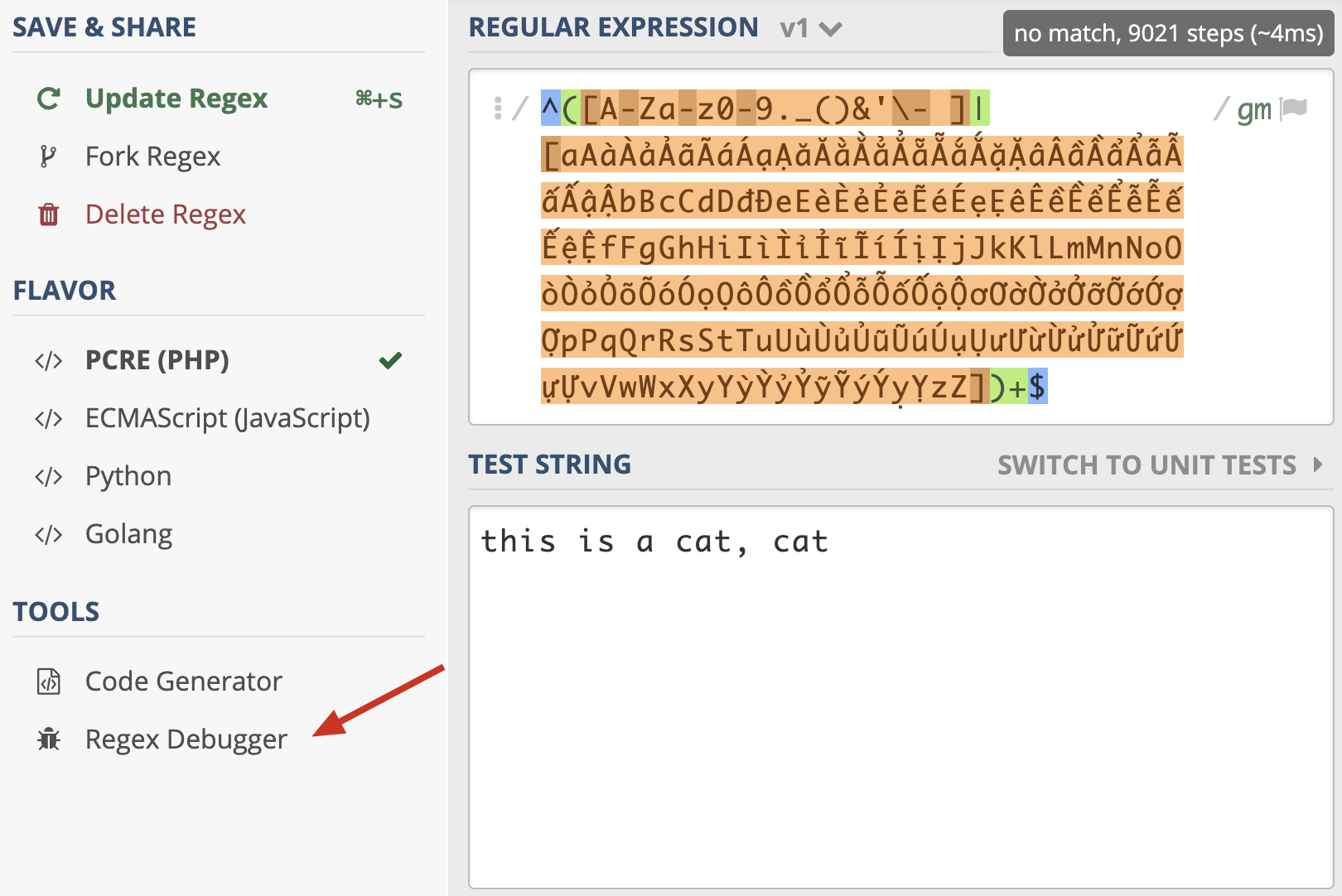Click the code brackets icon beside Golang
The height and width of the screenshot is (896, 1342).
tap(49, 535)
